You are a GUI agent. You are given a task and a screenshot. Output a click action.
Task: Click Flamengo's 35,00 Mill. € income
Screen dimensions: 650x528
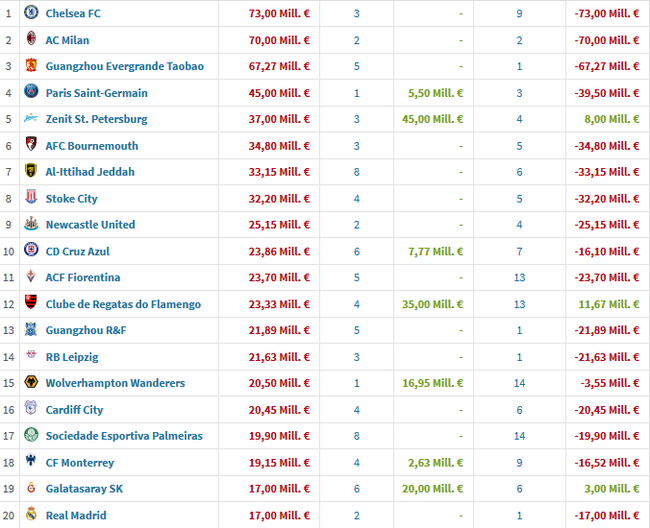(x=432, y=304)
